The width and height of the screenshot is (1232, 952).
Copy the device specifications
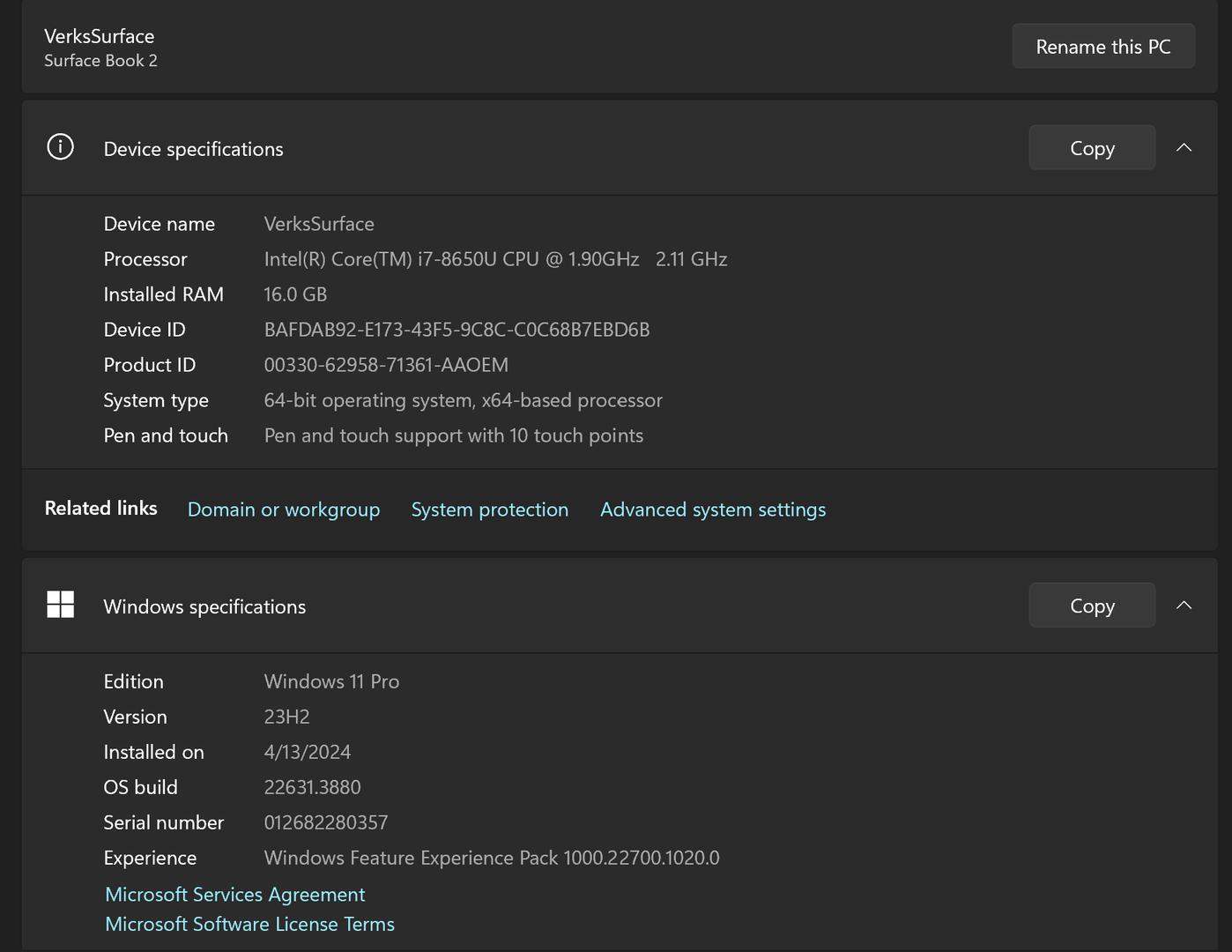click(1091, 148)
